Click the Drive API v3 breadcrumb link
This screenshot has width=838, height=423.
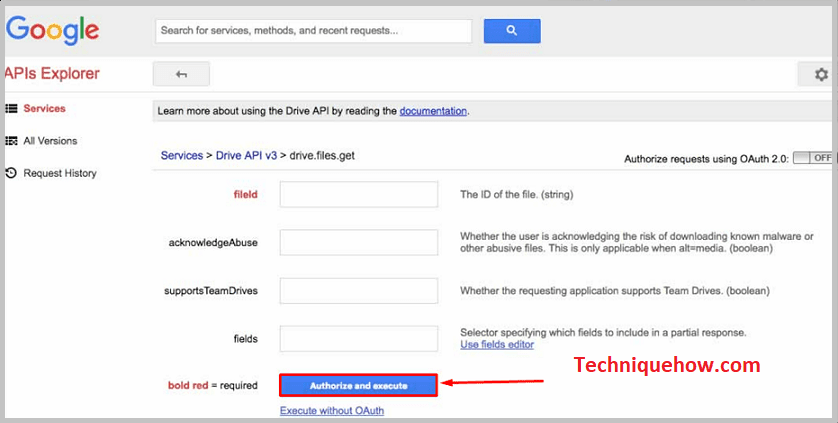click(x=246, y=156)
